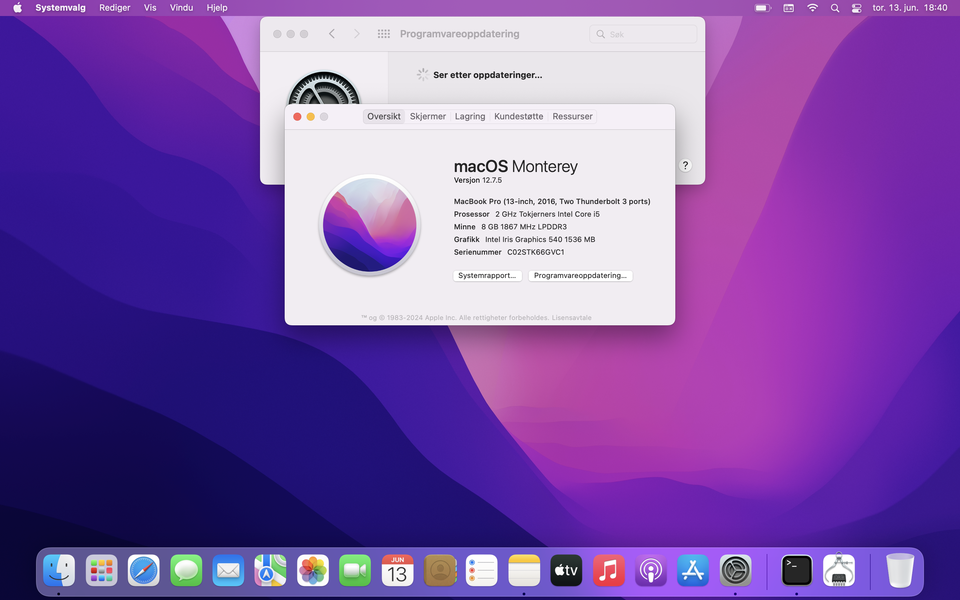Open the Hjelp menu
The width and height of the screenshot is (960, 600).
coord(217,8)
